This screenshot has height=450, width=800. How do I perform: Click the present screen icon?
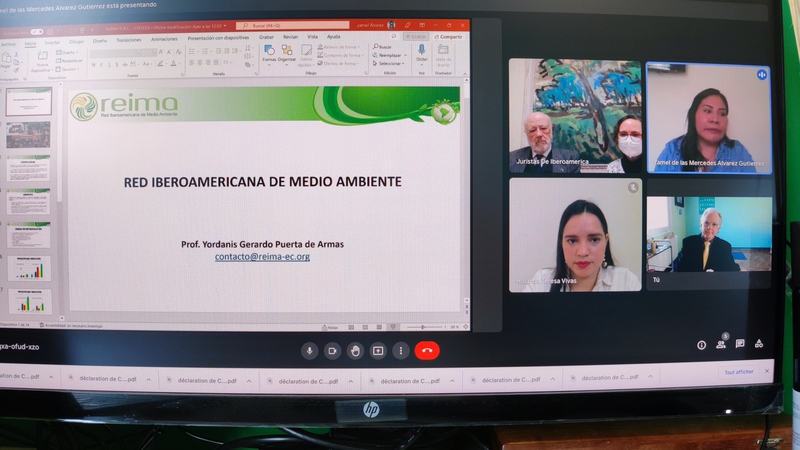pyautogui.click(x=378, y=351)
